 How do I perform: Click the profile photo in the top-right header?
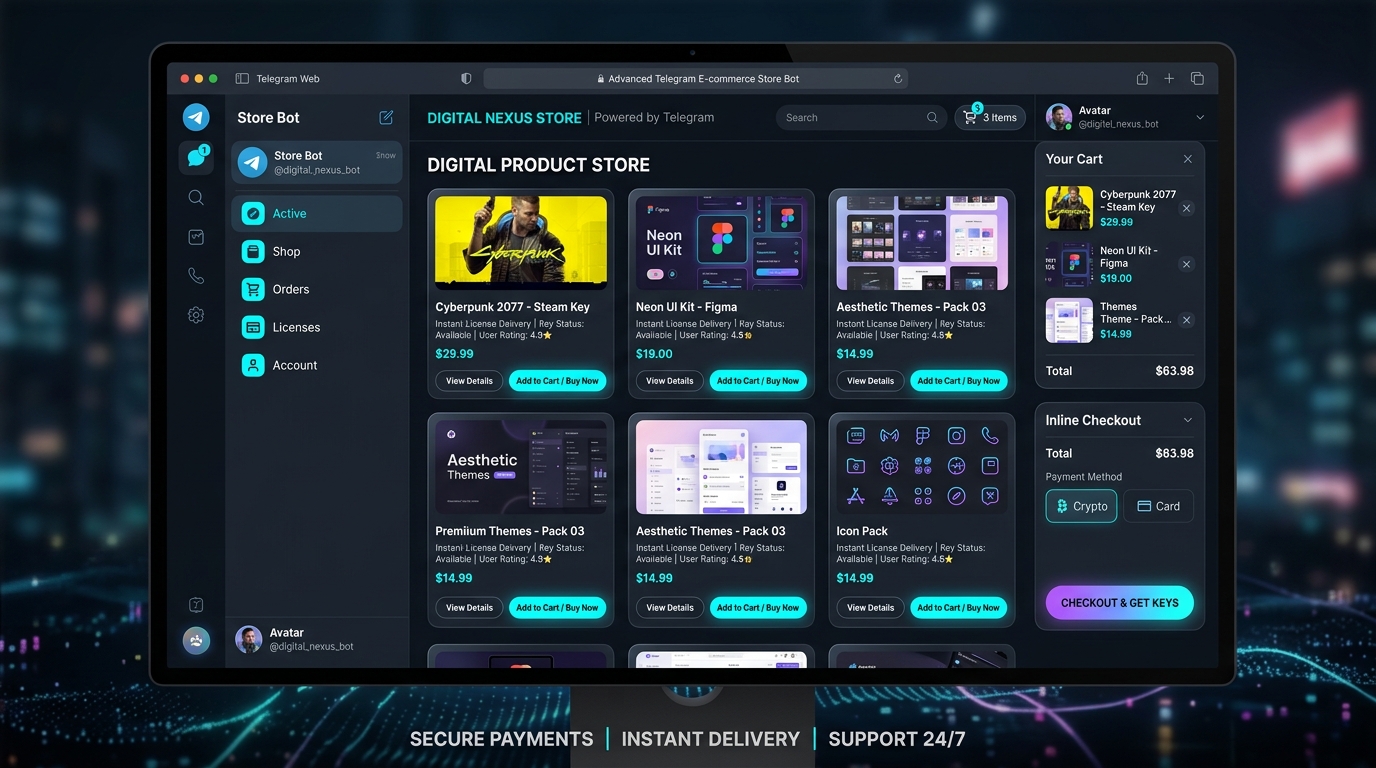click(1059, 117)
